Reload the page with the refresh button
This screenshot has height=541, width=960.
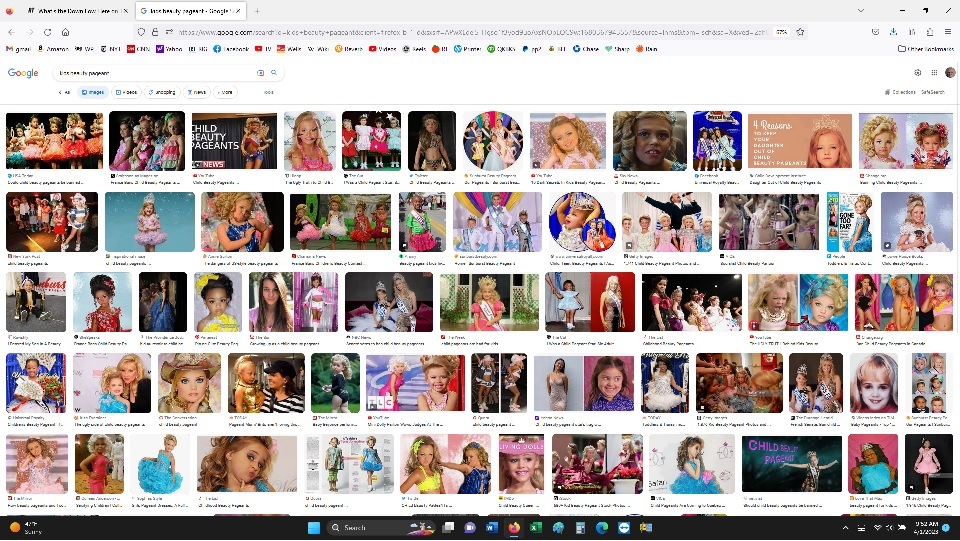(x=47, y=32)
